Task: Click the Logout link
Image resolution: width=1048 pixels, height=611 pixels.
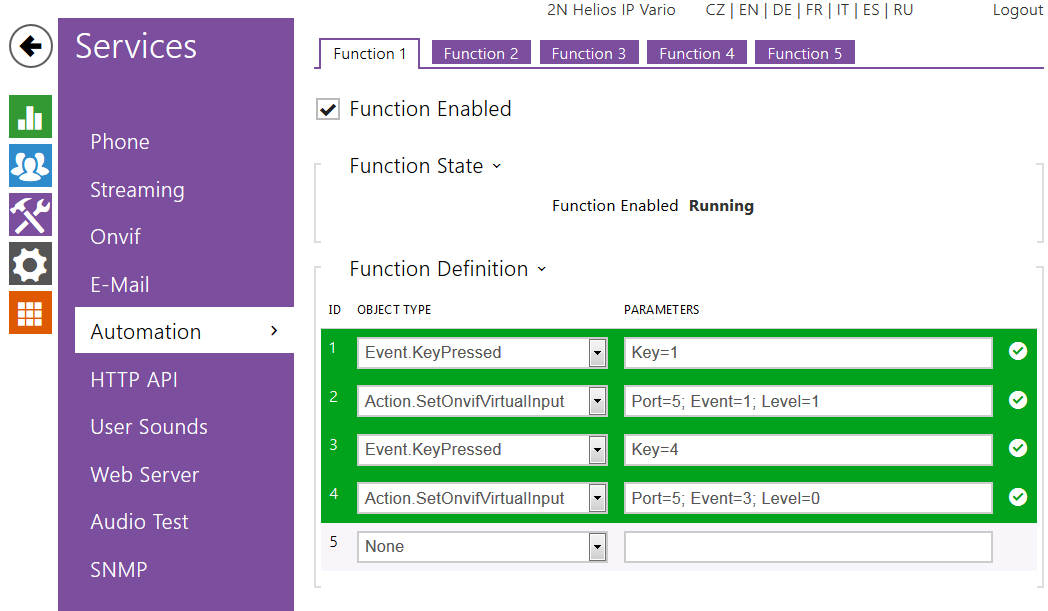Action: tap(1017, 10)
